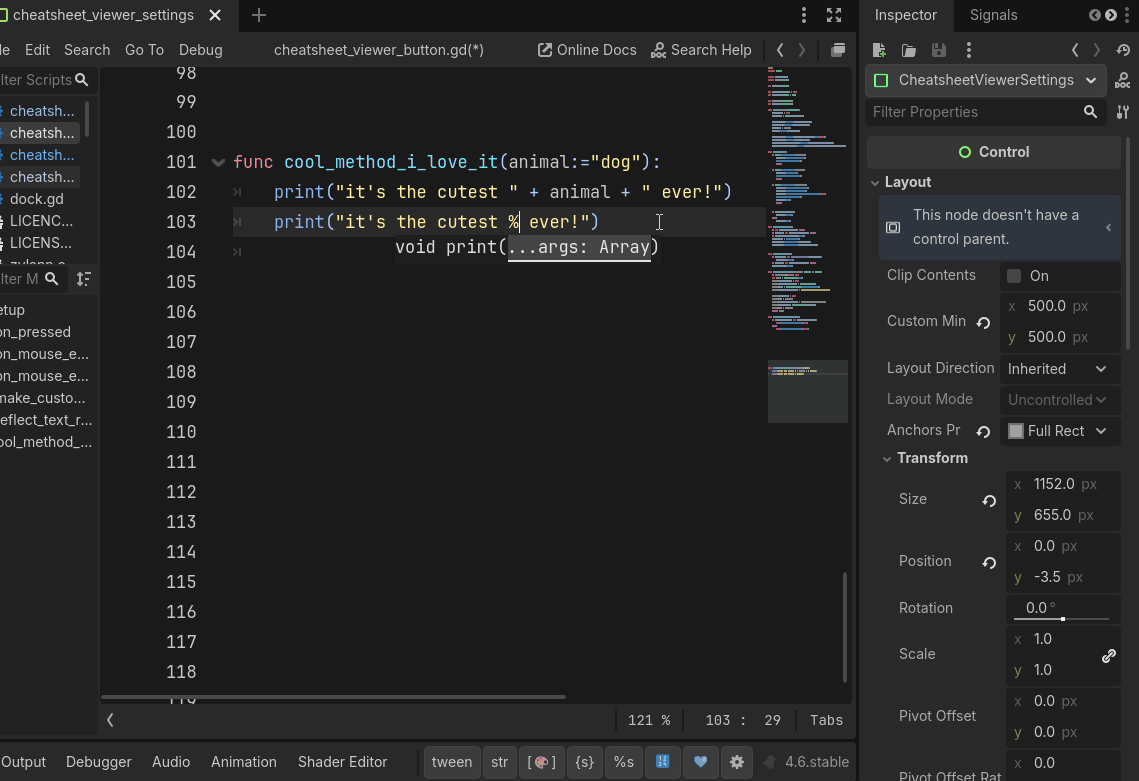Viewport: 1139px width, 781px height.
Task: Click the gear button in bottom bar
Action: tap(737, 762)
